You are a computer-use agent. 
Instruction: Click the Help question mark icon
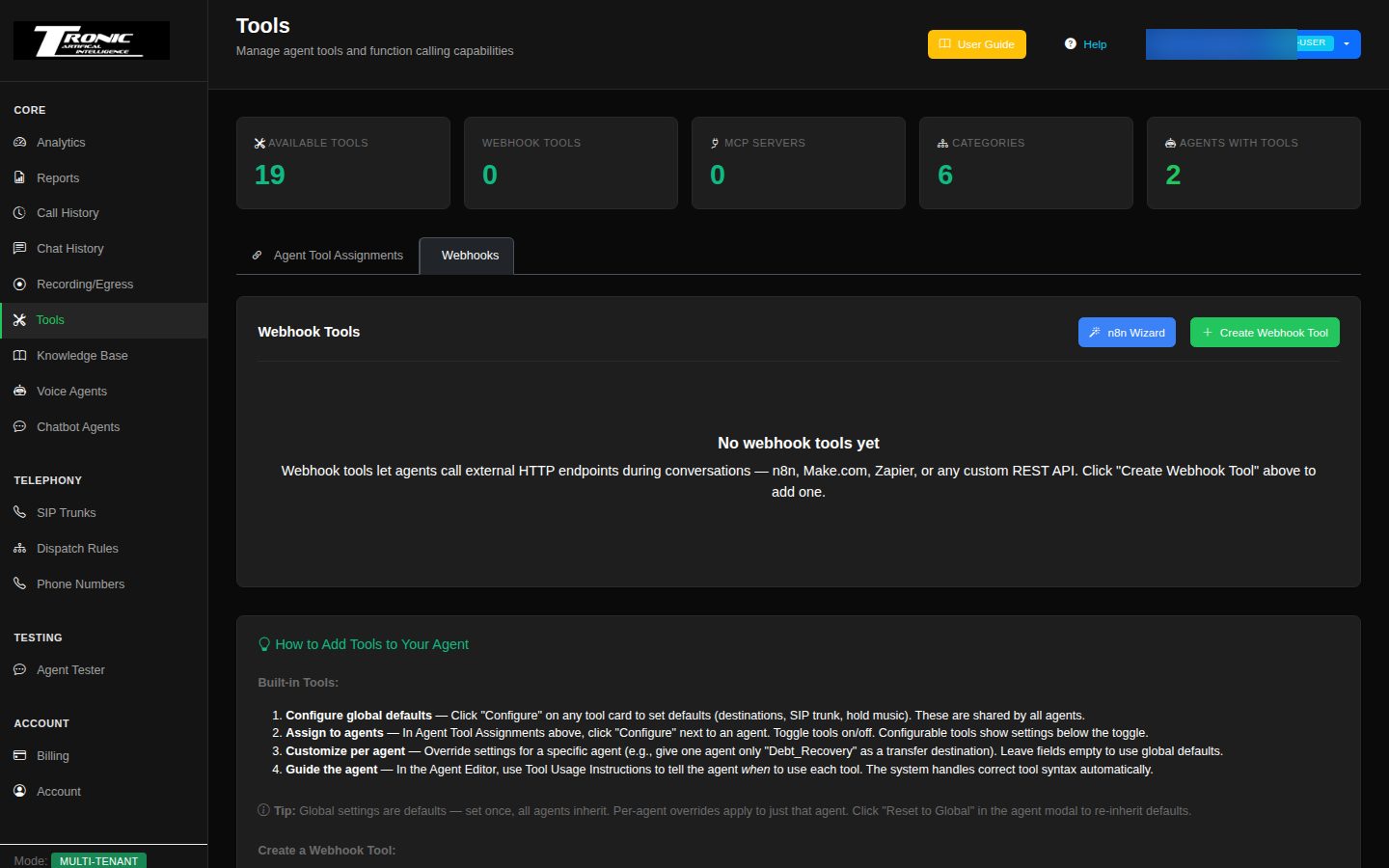tap(1070, 43)
